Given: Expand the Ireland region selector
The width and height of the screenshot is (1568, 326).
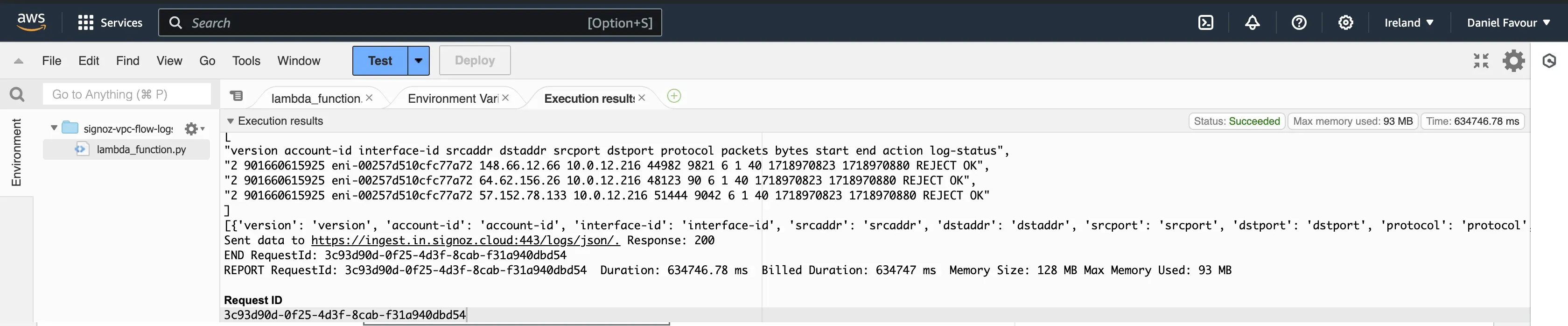Looking at the screenshot, I should point(1408,22).
